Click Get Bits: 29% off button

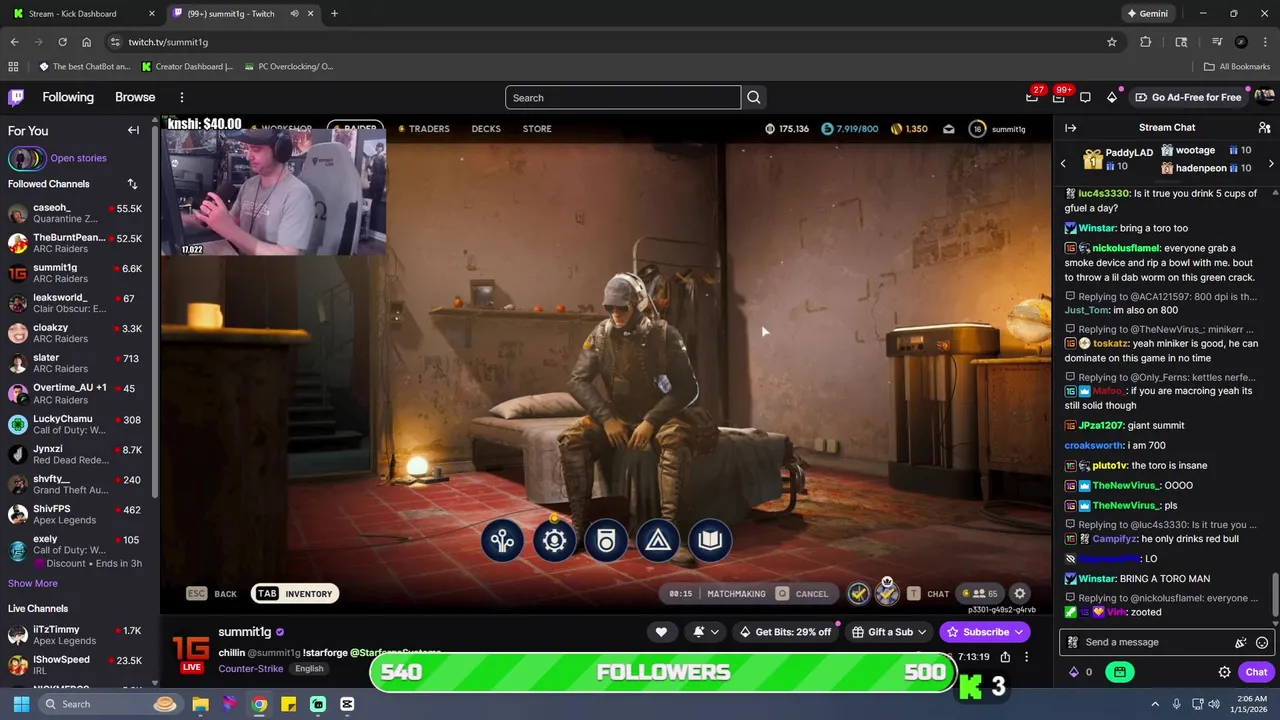(x=785, y=632)
